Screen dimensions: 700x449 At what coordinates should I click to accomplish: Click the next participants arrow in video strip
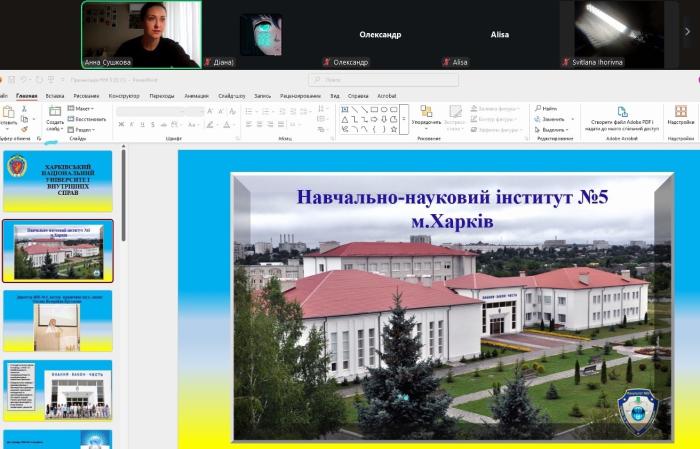(x=687, y=31)
